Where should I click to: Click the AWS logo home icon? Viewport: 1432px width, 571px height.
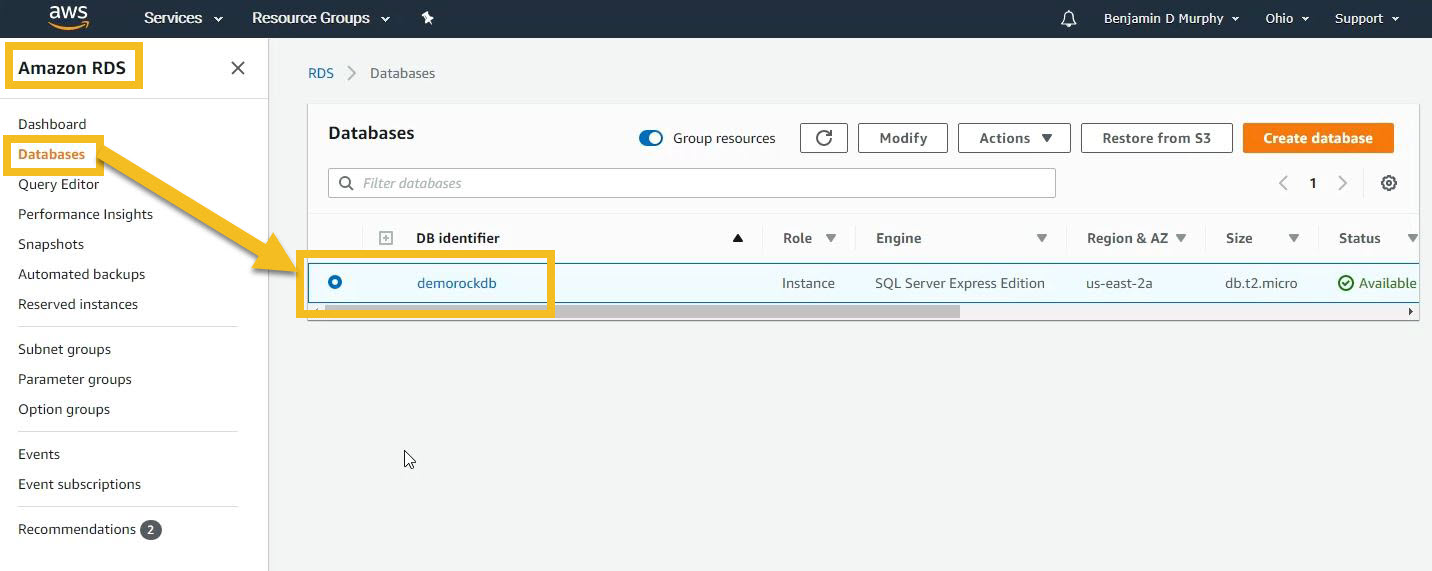click(x=68, y=17)
